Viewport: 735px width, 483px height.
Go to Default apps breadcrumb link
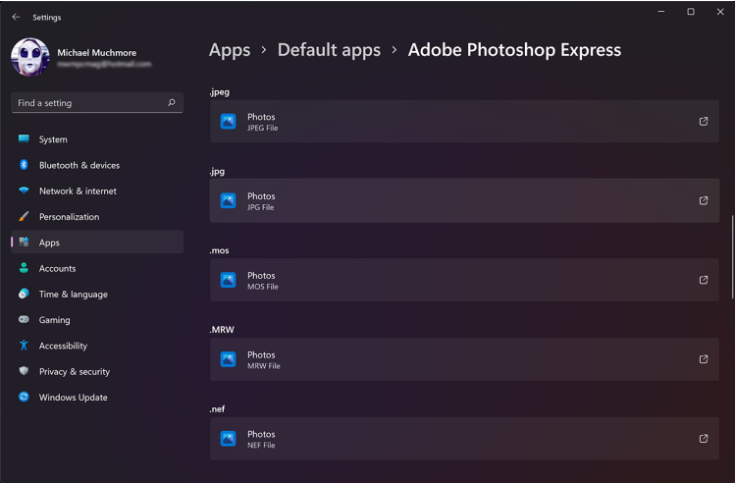pyautogui.click(x=329, y=50)
